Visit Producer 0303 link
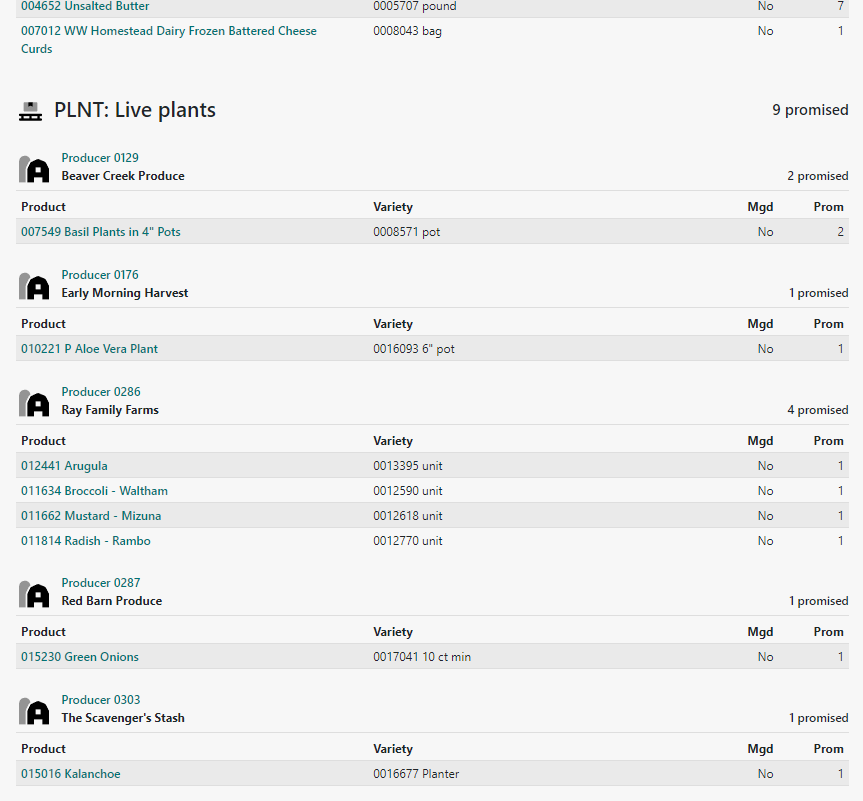 tap(100, 700)
